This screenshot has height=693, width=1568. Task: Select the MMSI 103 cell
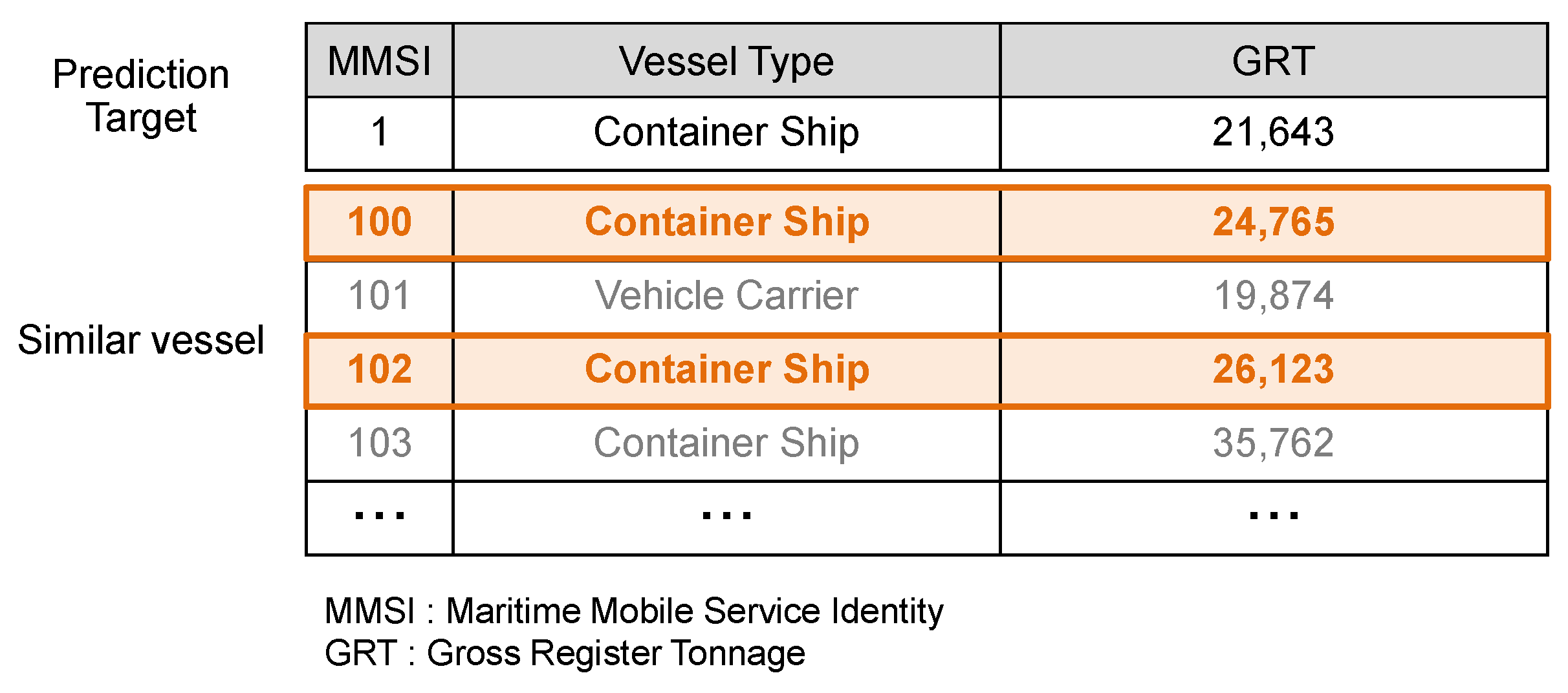(379, 443)
